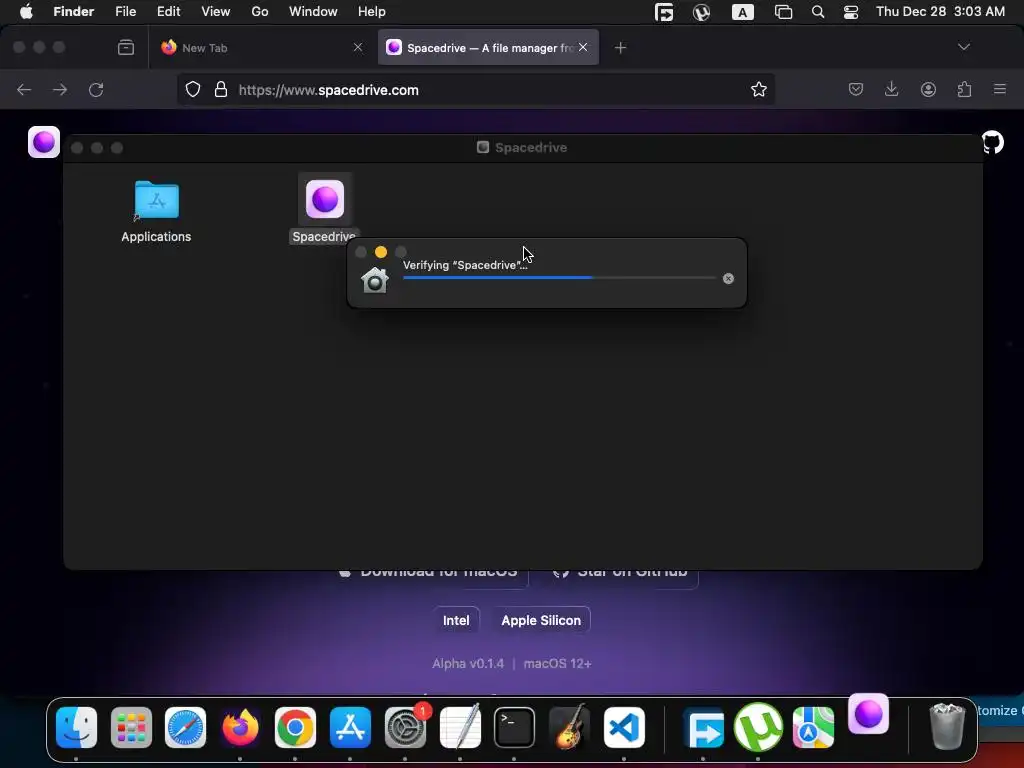Open the Firefox account icon
This screenshot has height=768, width=1024.
coord(928,89)
